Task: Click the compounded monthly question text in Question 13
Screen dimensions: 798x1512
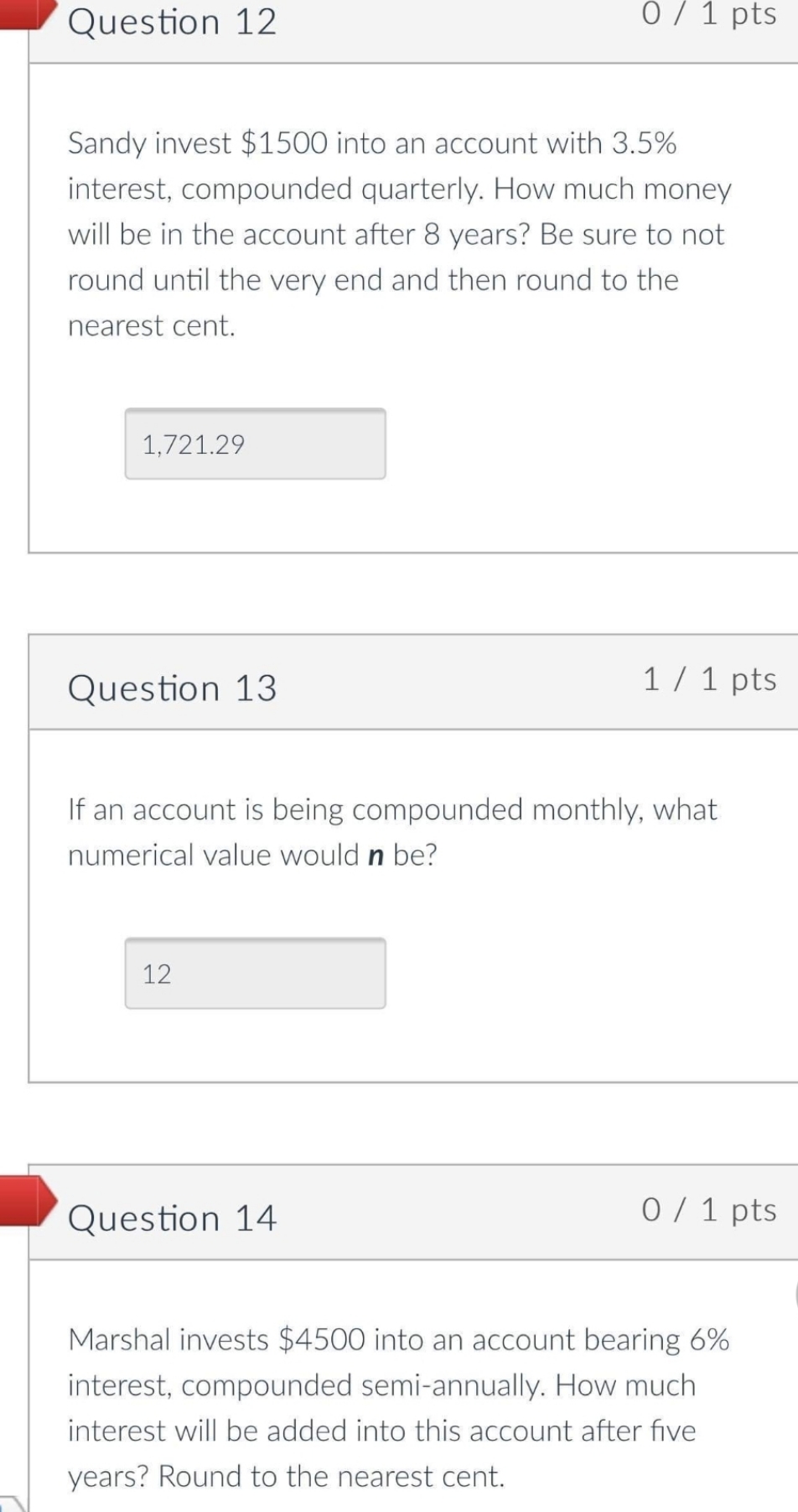Action: pos(392,830)
